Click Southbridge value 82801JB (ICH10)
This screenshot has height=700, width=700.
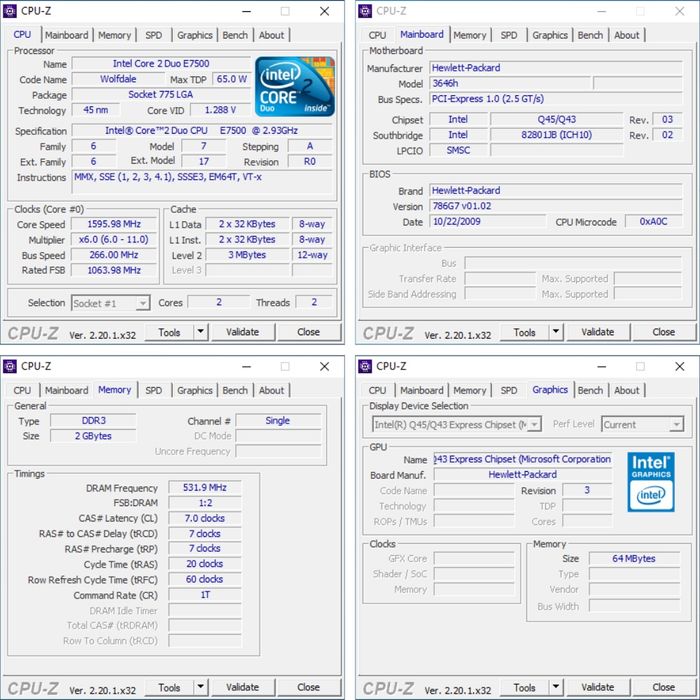(x=556, y=135)
